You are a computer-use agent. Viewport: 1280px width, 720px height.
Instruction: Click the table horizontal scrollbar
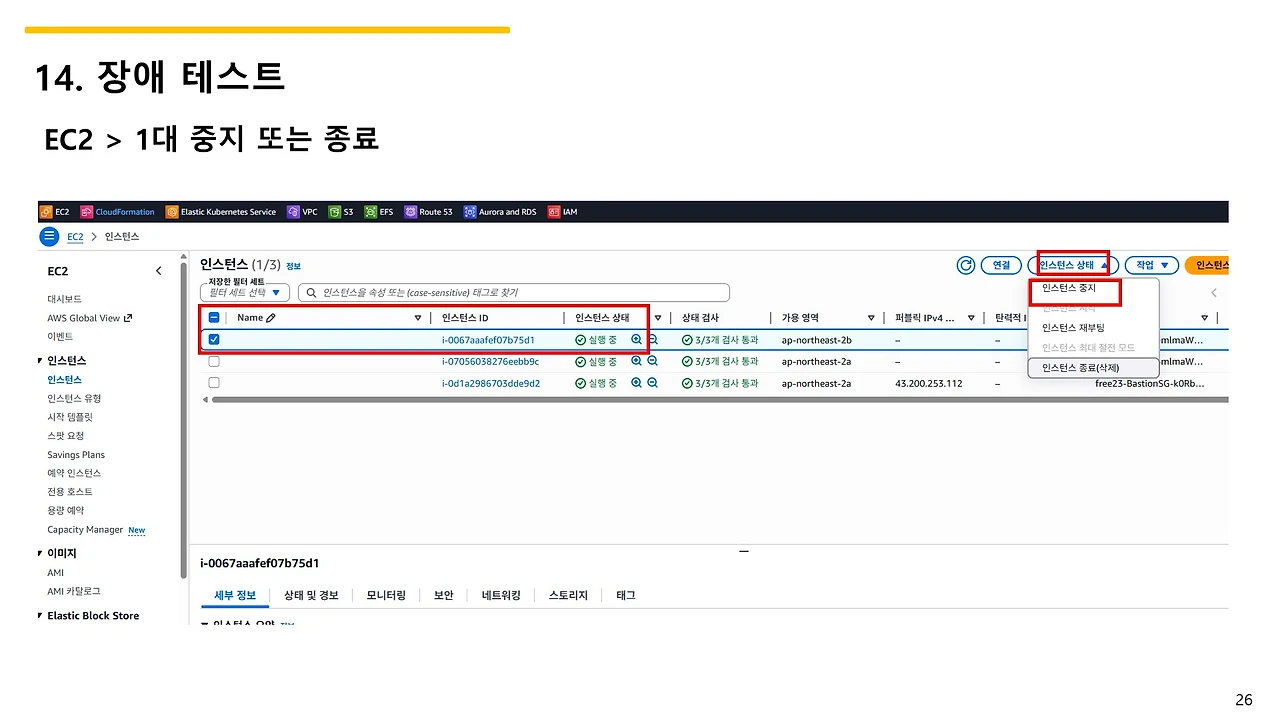point(720,399)
